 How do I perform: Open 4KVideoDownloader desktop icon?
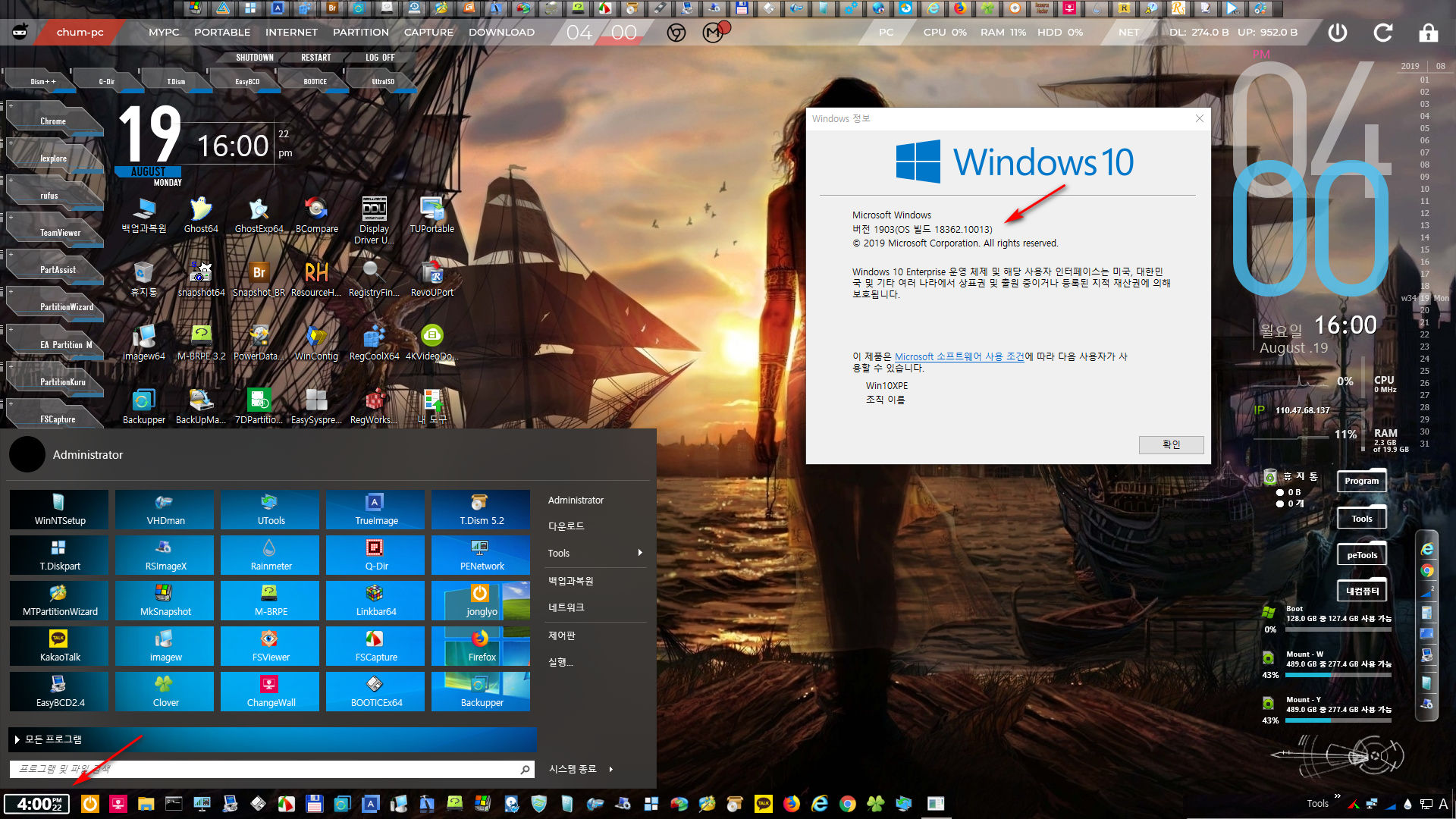[x=431, y=342]
